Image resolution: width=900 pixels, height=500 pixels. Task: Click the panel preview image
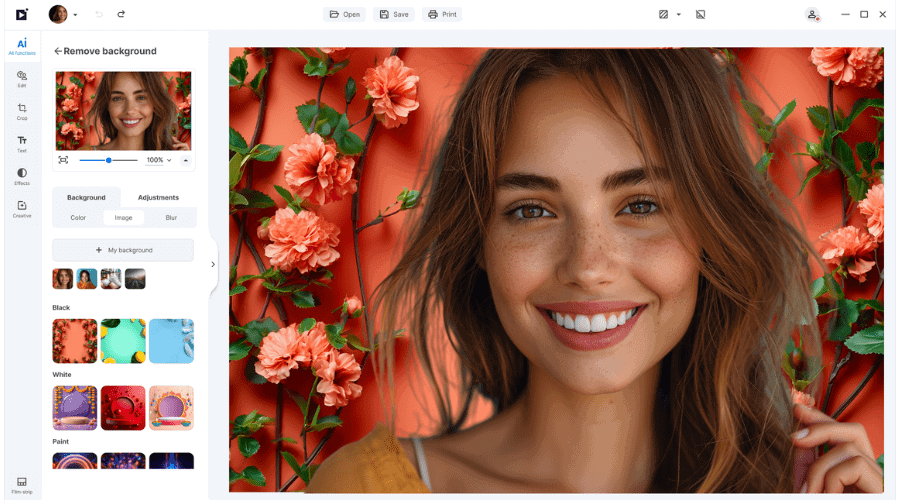[x=123, y=111]
